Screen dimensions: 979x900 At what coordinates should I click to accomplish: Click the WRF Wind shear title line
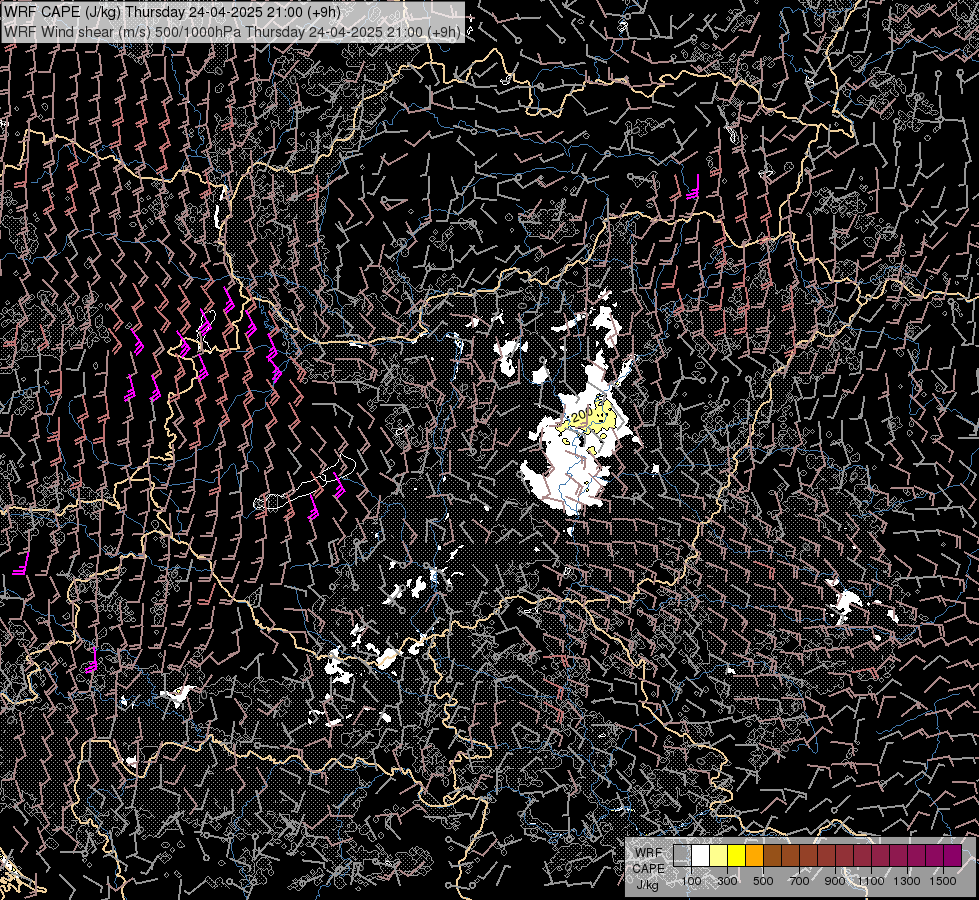coord(232,31)
